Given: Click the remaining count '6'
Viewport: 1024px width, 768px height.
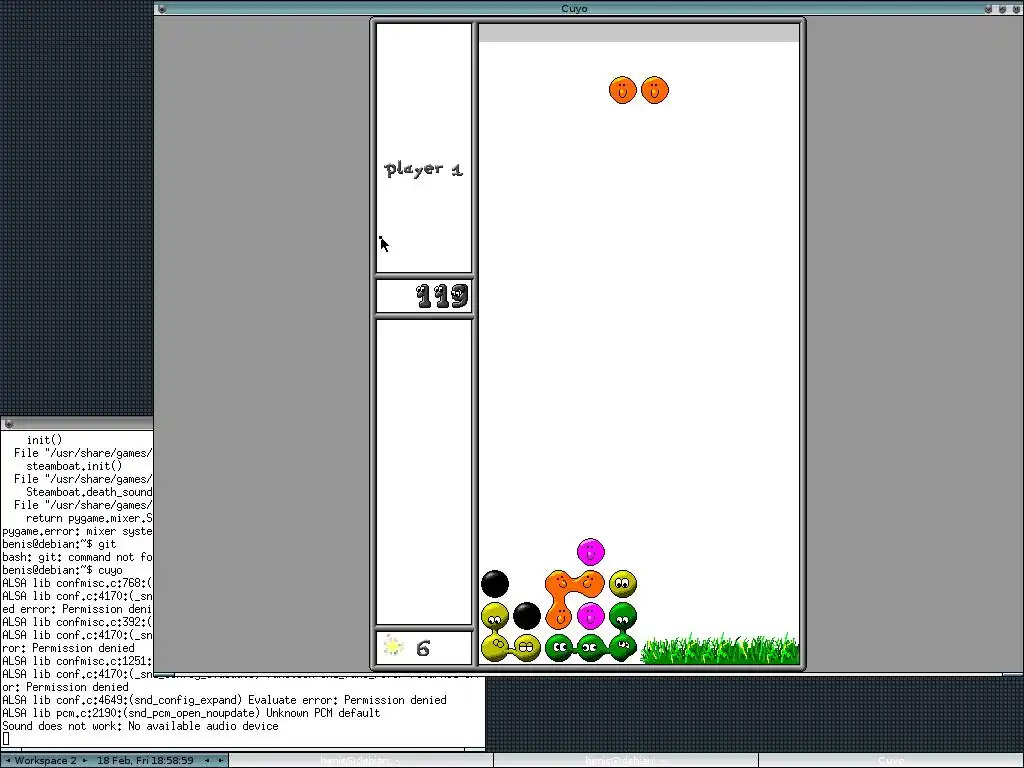Looking at the screenshot, I should [423, 648].
